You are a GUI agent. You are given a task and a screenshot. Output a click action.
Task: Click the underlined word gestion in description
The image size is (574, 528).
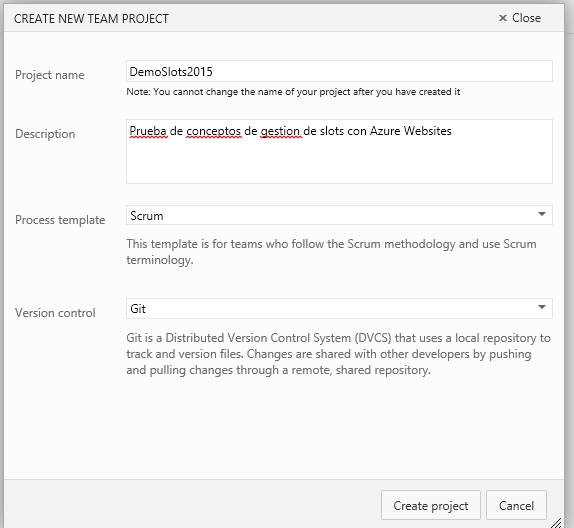(281, 131)
